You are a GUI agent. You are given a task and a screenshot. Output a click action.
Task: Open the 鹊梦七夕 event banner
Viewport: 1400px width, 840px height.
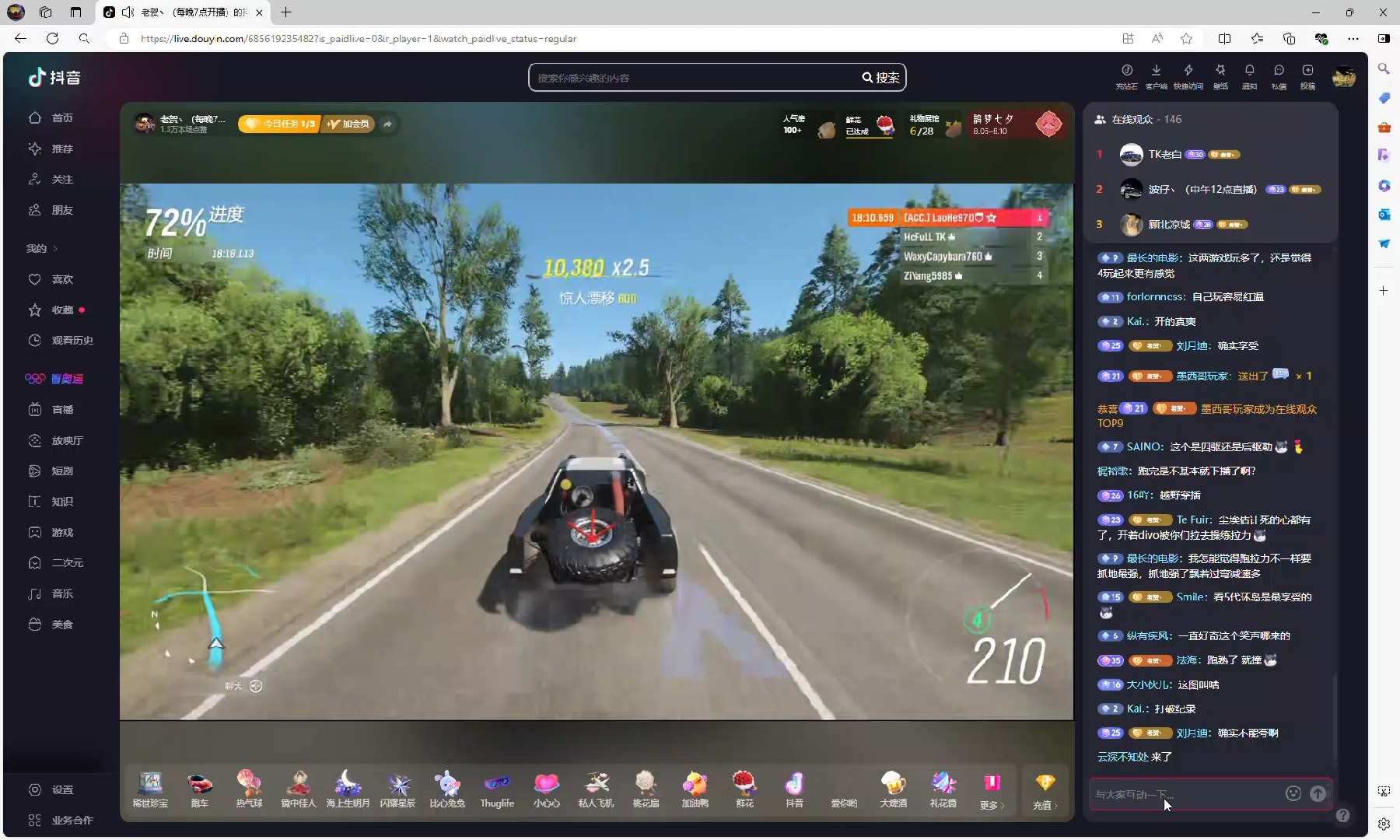click(1017, 124)
